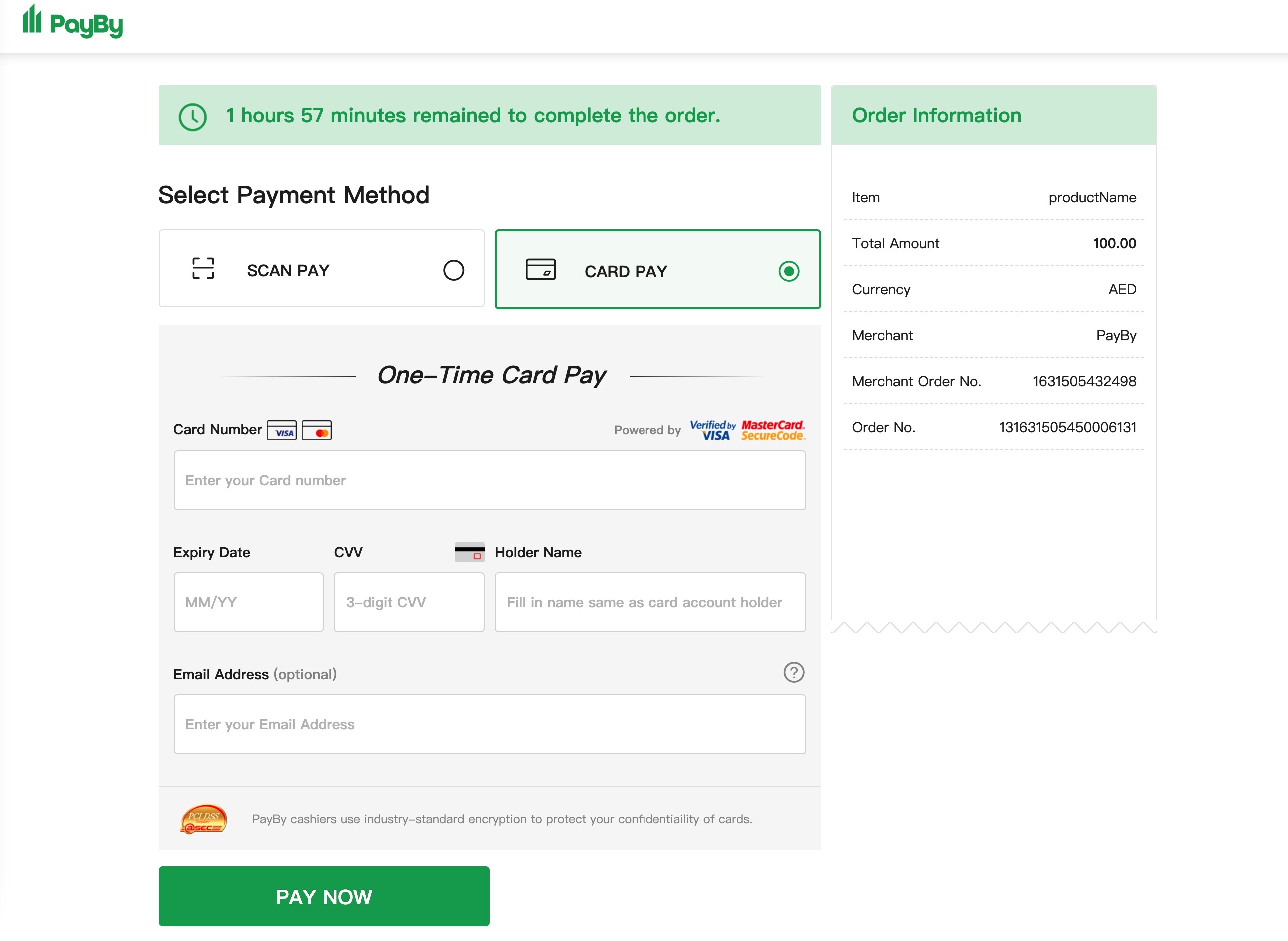Click the MasterCard SecureCode logo
The width and height of the screenshot is (1288, 941).
click(x=773, y=430)
